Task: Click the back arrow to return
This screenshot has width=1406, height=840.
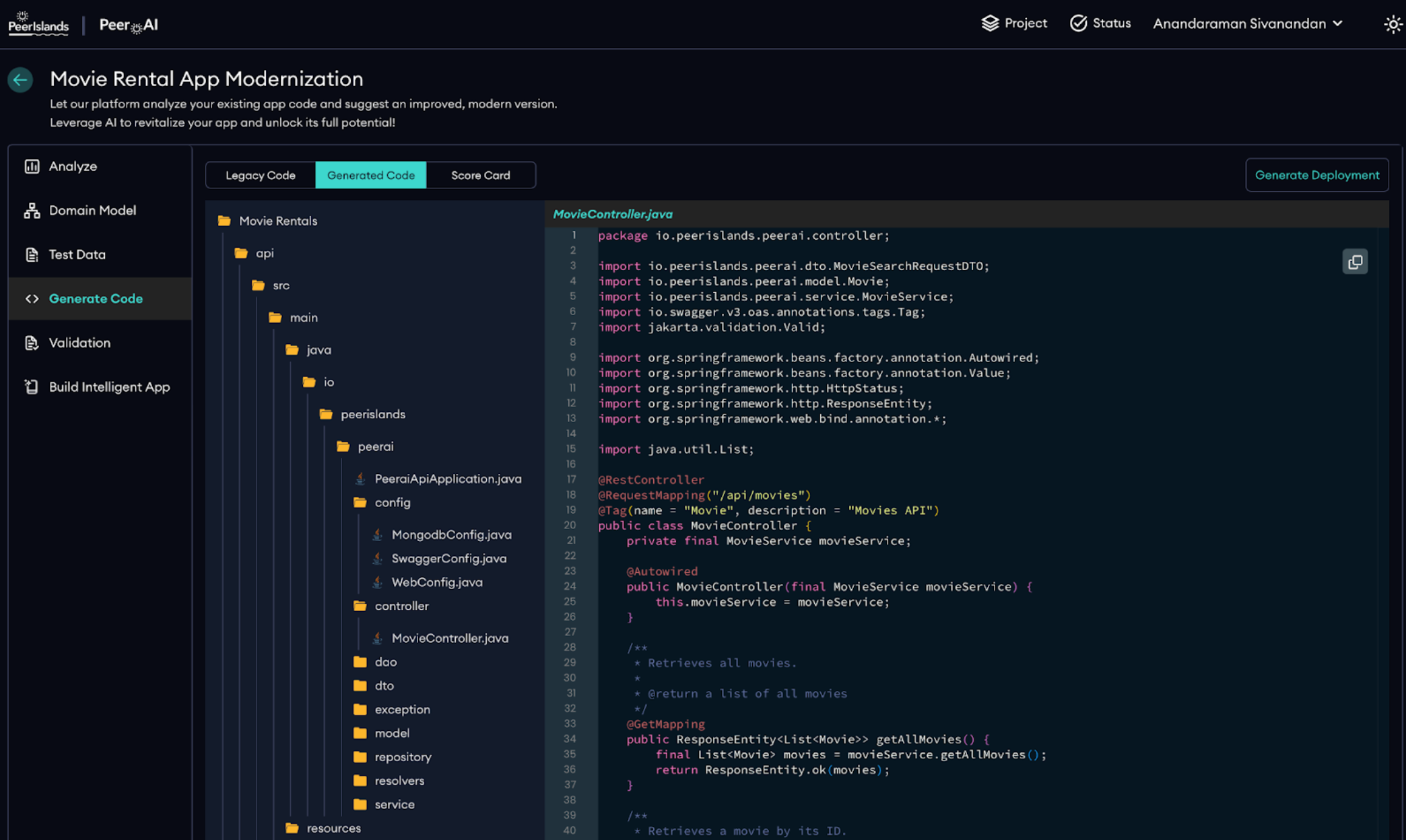Action: click(x=20, y=79)
